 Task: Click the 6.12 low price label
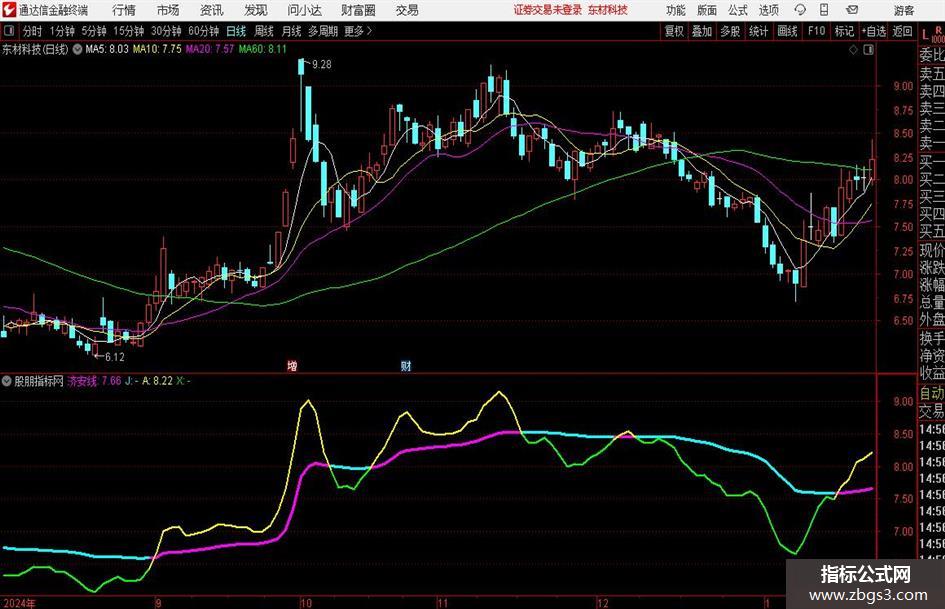coord(115,357)
